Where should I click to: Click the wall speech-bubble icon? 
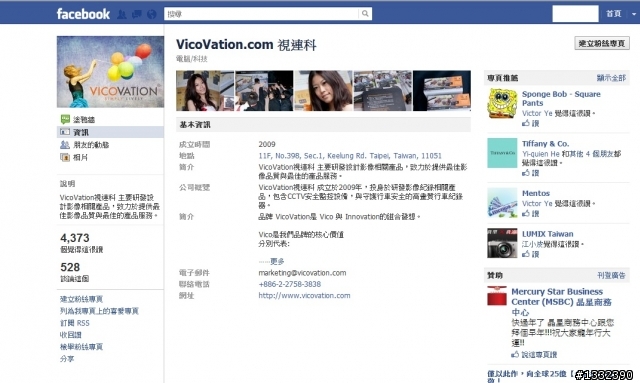pyautogui.click(x=65, y=119)
